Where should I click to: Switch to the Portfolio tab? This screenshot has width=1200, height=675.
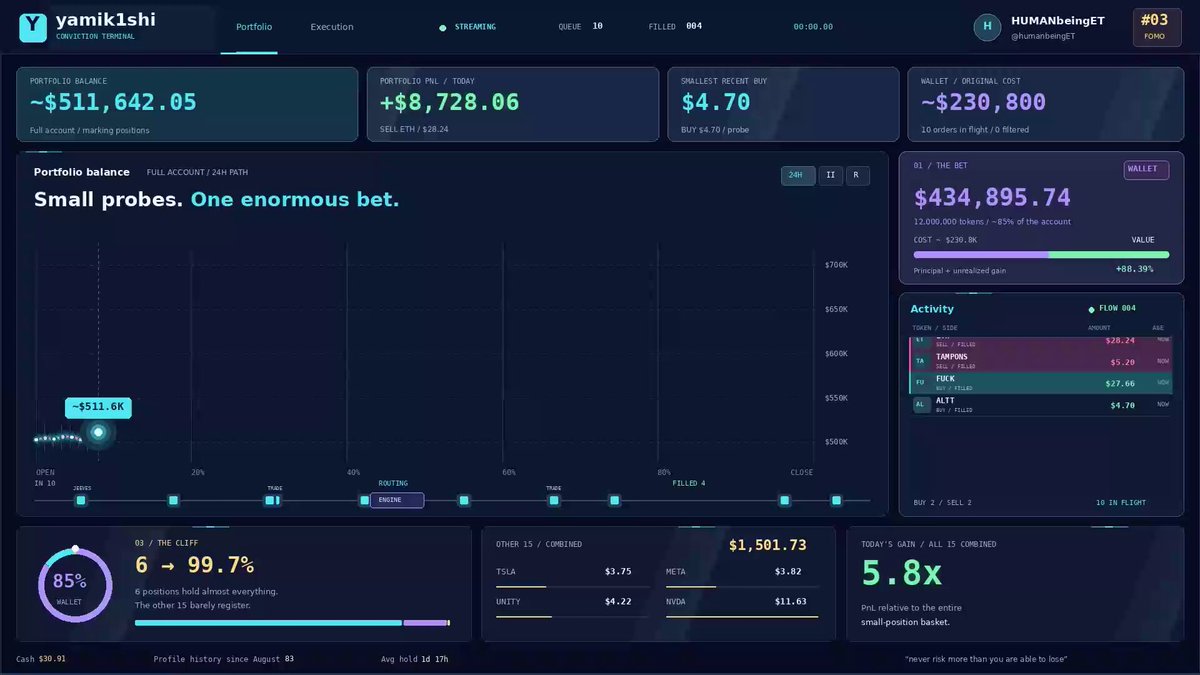pyautogui.click(x=254, y=27)
